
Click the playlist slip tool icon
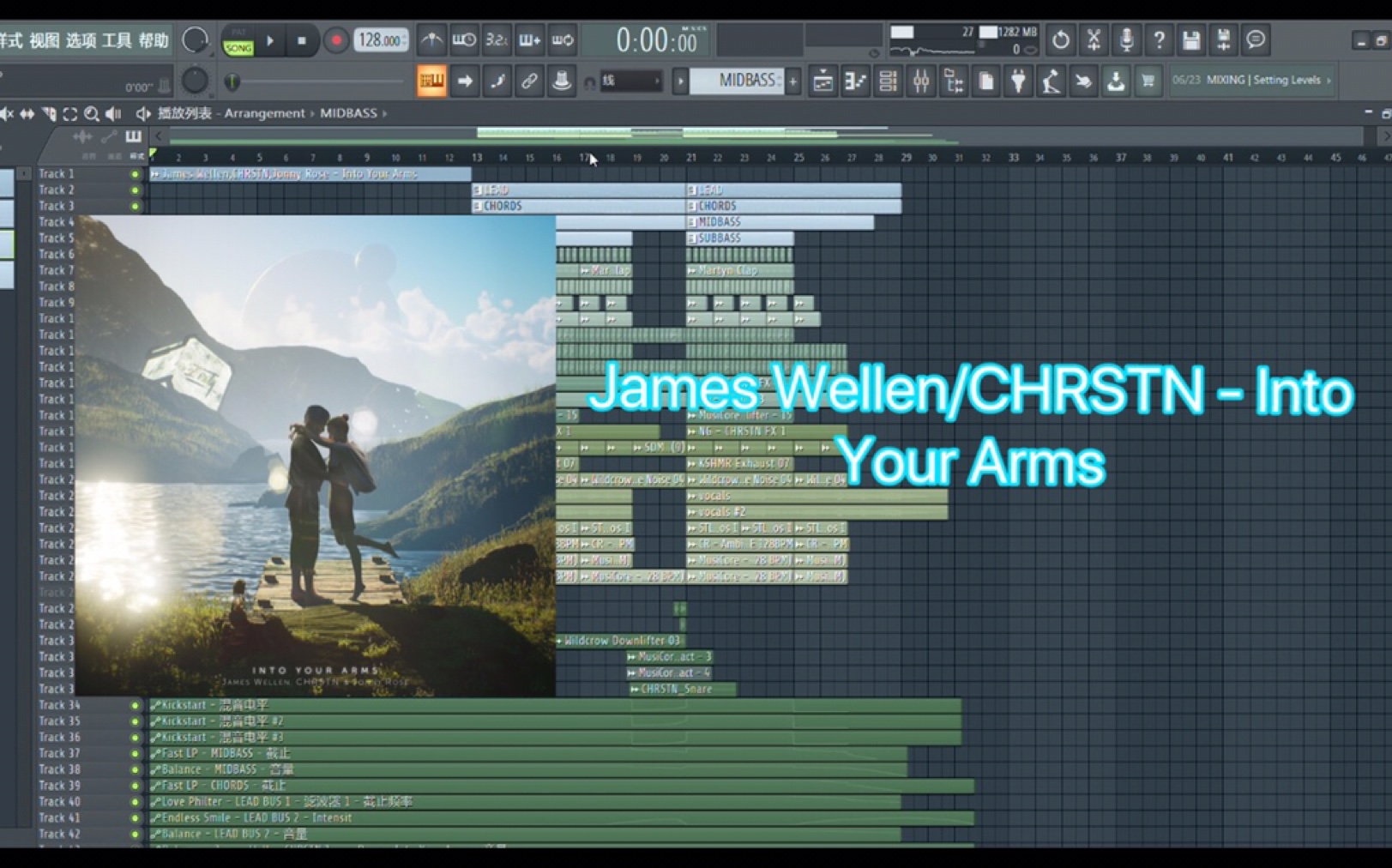27,113
